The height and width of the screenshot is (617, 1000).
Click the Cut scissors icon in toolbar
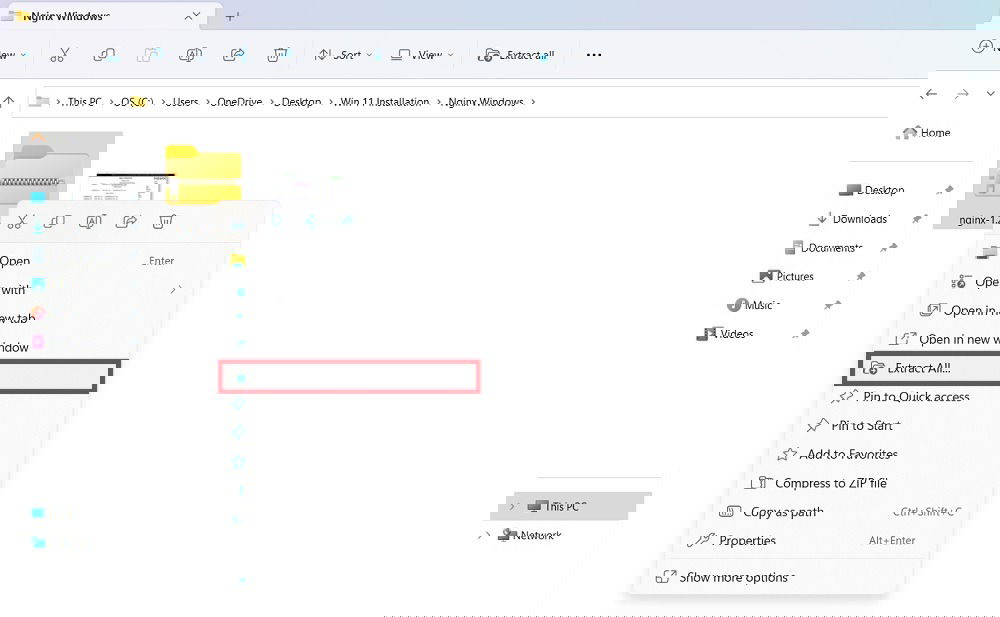point(59,55)
